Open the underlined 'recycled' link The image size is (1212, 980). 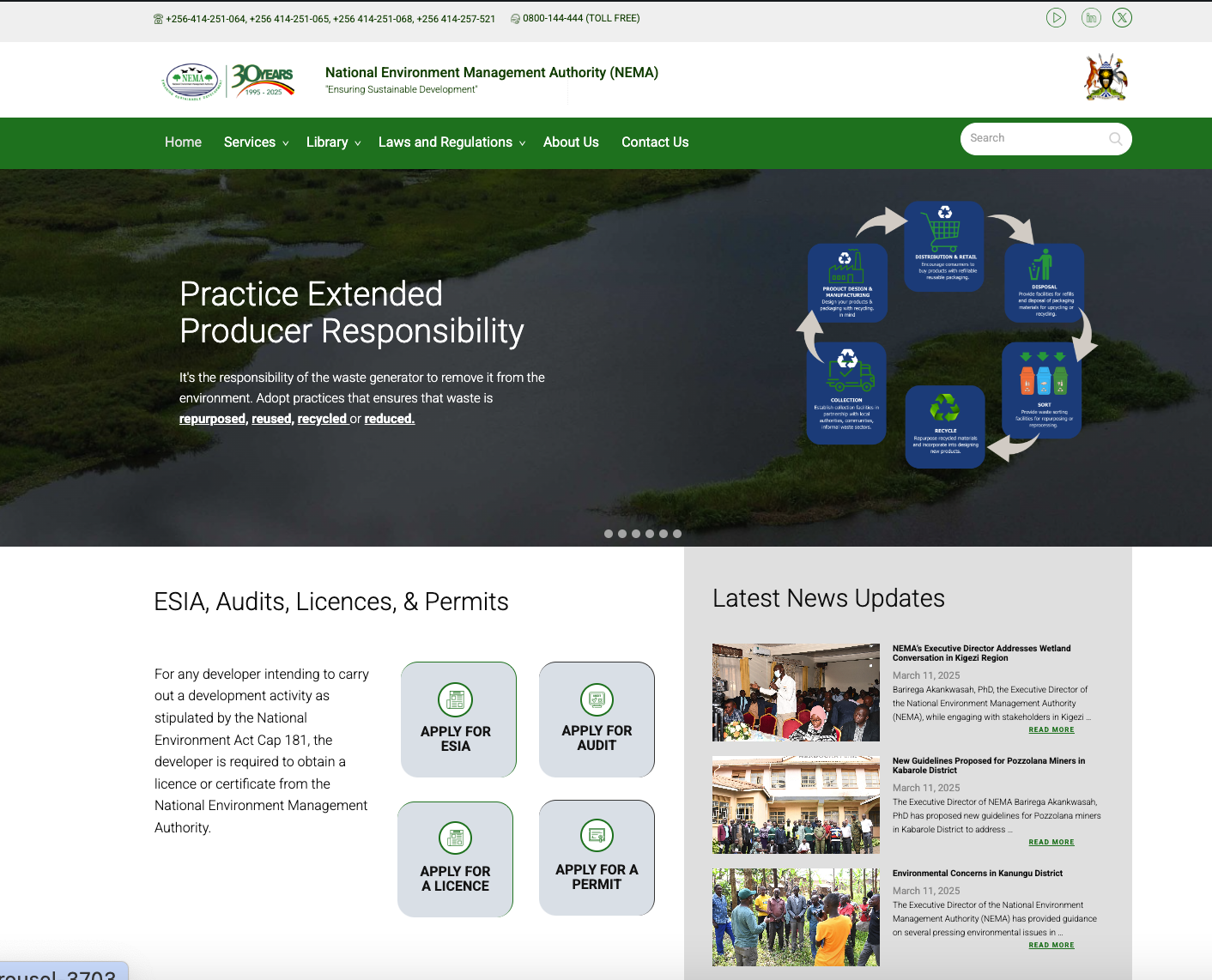(323, 419)
